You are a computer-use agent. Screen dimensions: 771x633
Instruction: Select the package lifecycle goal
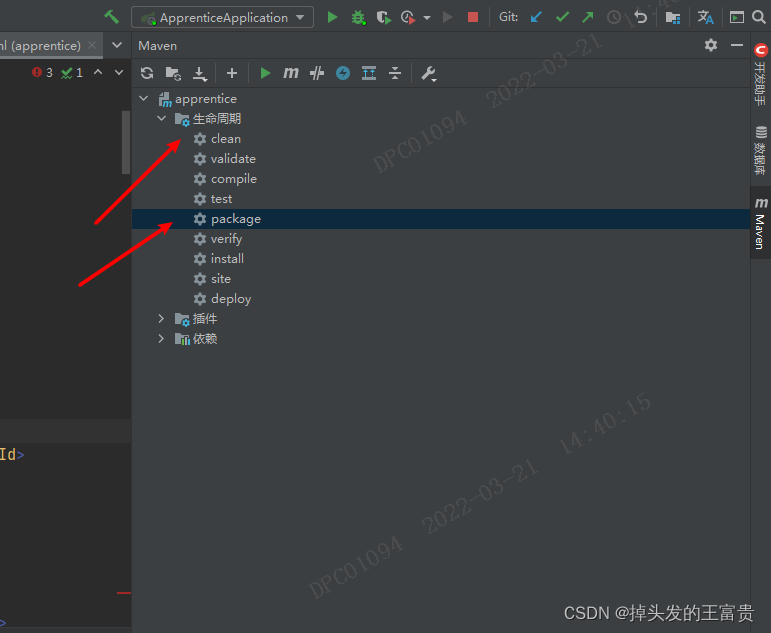coord(236,219)
